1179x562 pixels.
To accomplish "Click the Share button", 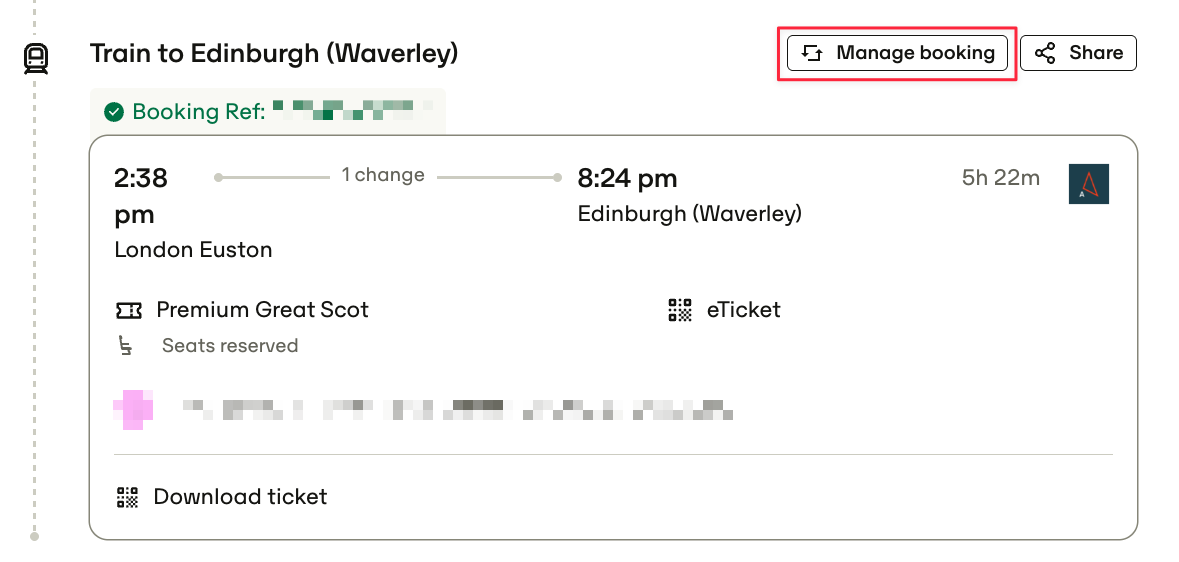I will 1077,53.
